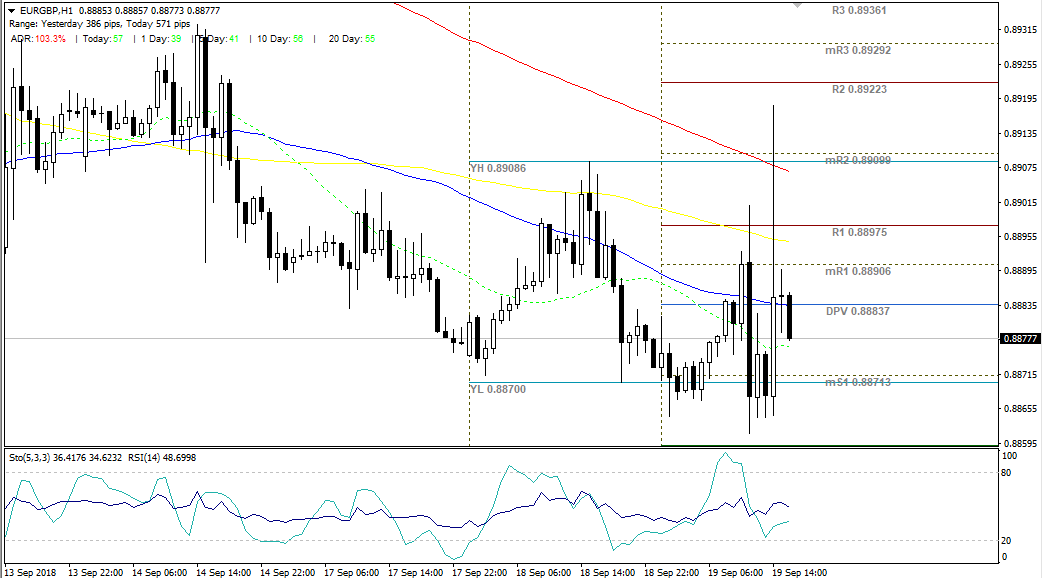The height and width of the screenshot is (578, 1042).
Task: Click the 0.89135 price scale value
Action: click(x=1021, y=134)
